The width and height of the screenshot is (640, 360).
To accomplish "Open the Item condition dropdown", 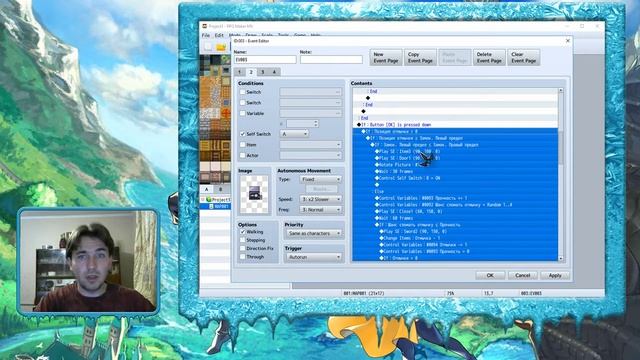I will coord(311,144).
